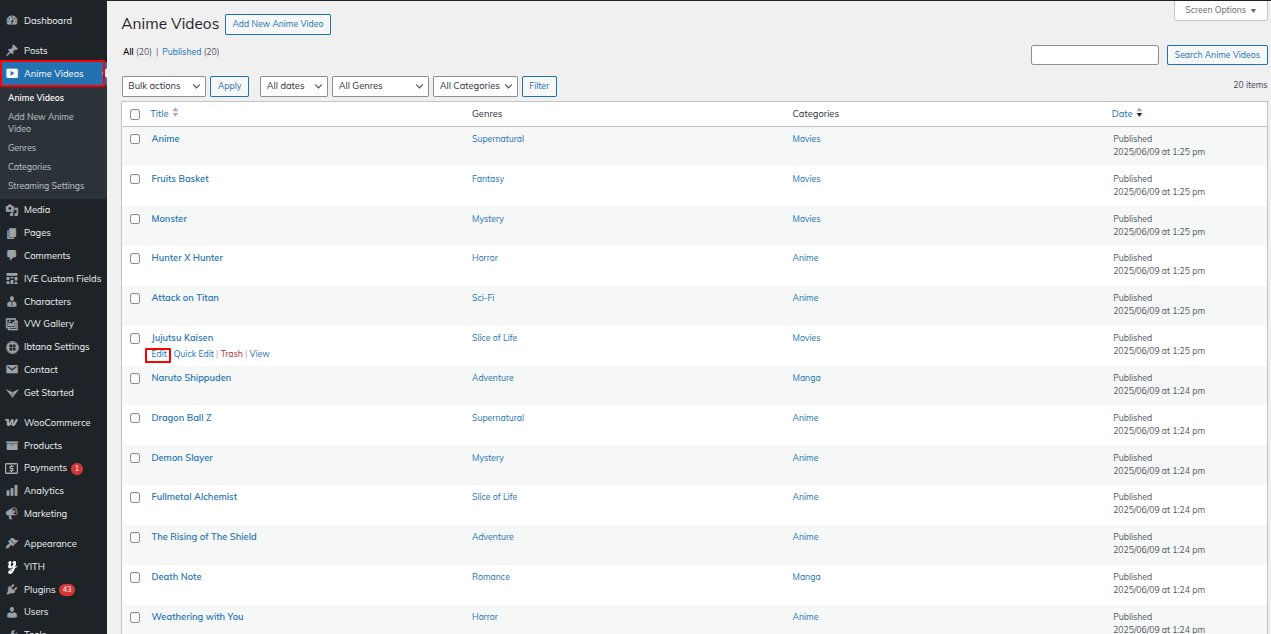The width and height of the screenshot is (1271, 634).
Task: Select the Naruto Shippuden row checkbox
Action: (135, 378)
